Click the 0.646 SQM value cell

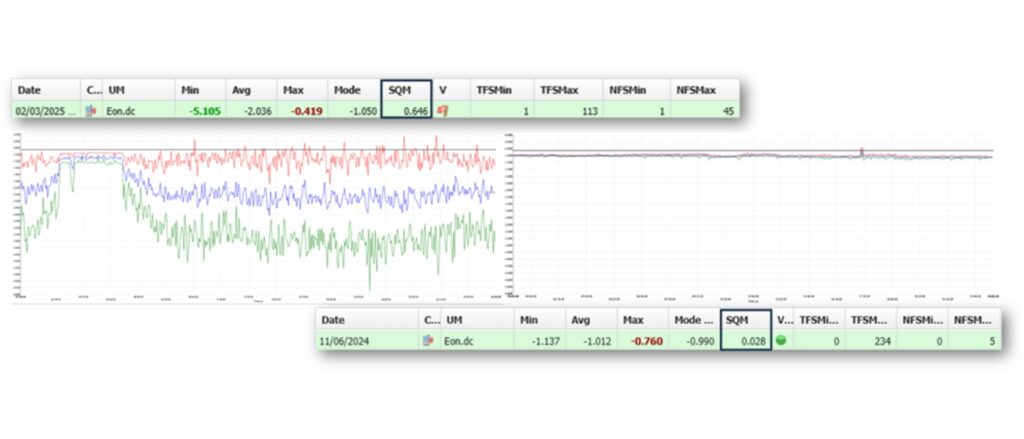(409, 110)
